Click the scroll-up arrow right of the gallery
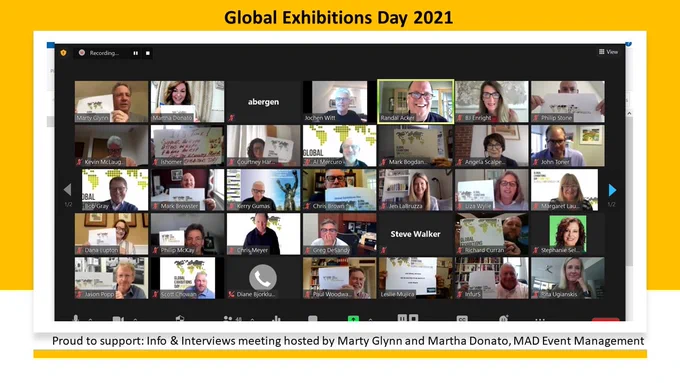 629,113
